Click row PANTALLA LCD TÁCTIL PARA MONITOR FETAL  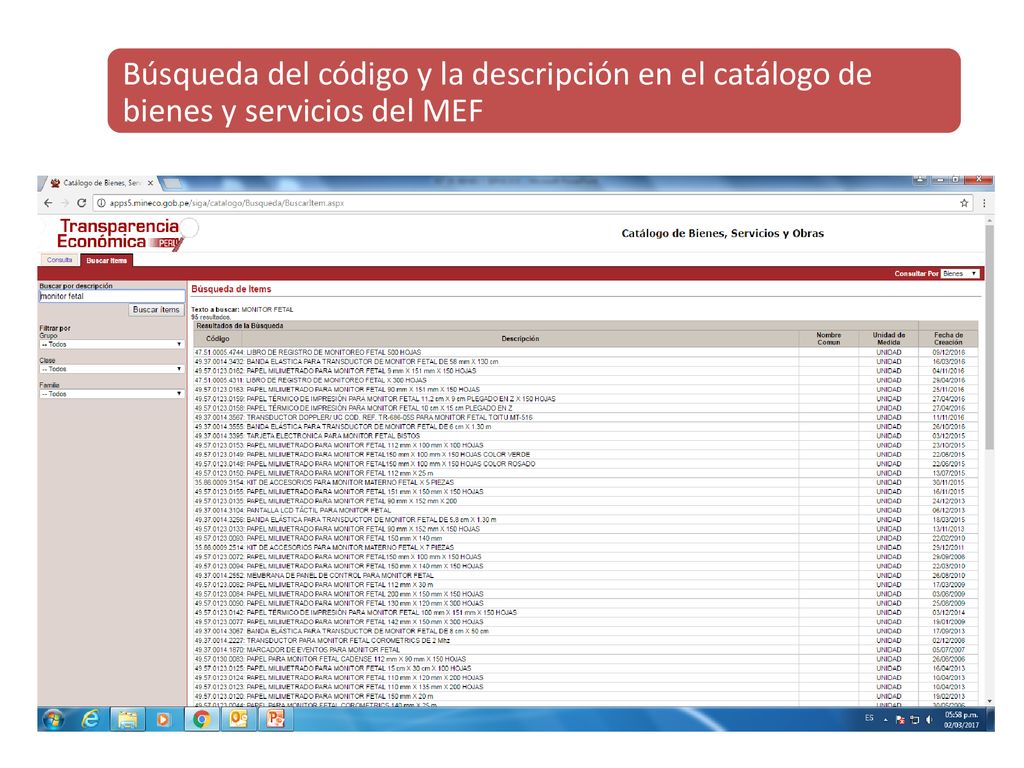(586, 510)
